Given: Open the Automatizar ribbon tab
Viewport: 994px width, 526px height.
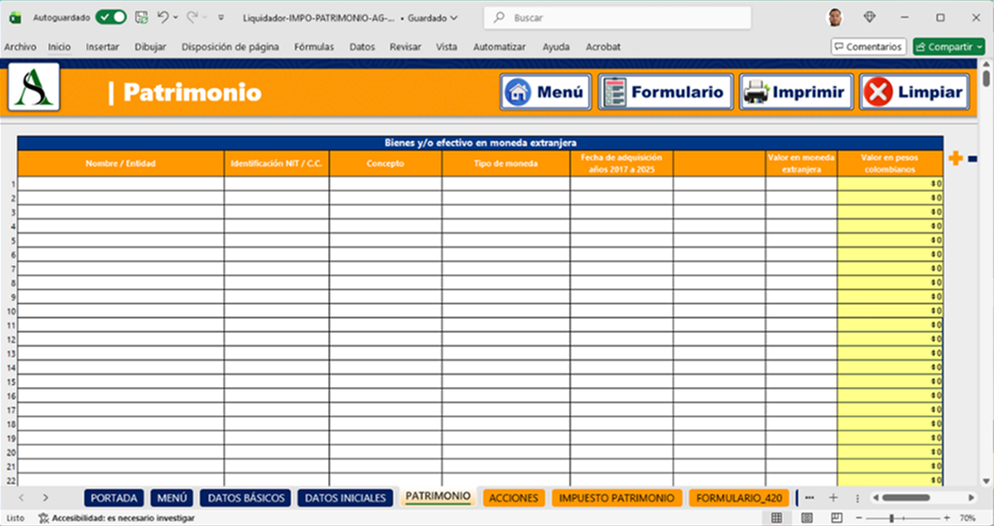Looking at the screenshot, I should click(x=500, y=47).
